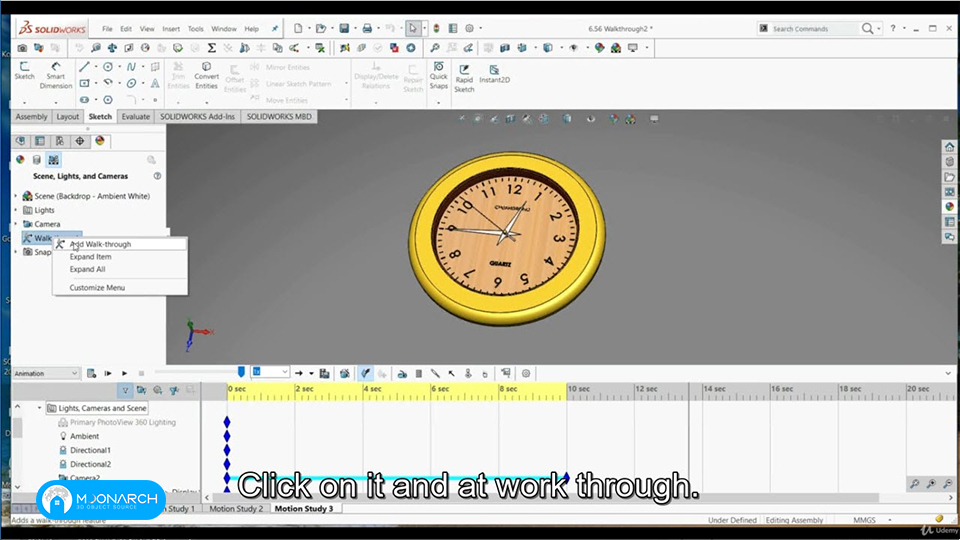Viewport: 960px width, 540px height.
Task: Switch to the Motion Study 2 tab
Action: [236, 509]
